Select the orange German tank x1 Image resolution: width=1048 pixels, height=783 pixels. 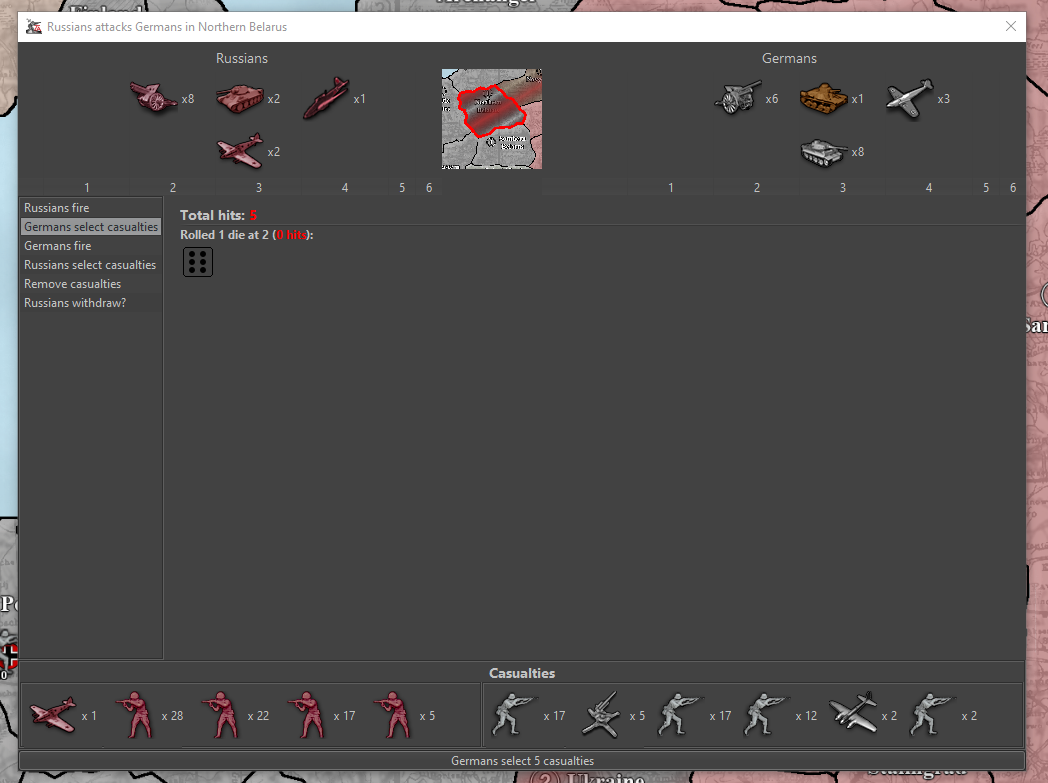[824, 98]
